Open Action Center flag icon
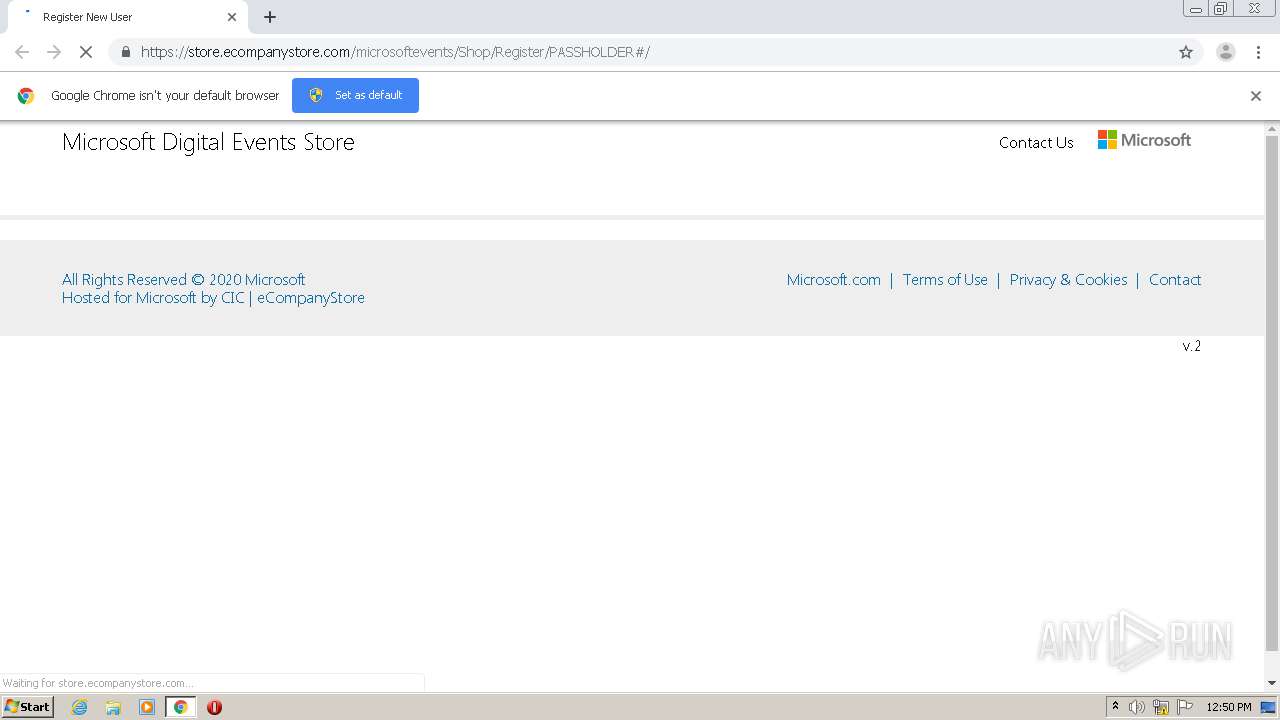Image resolution: width=1280 pixels, height=720 pixels. coord(1185,707)
